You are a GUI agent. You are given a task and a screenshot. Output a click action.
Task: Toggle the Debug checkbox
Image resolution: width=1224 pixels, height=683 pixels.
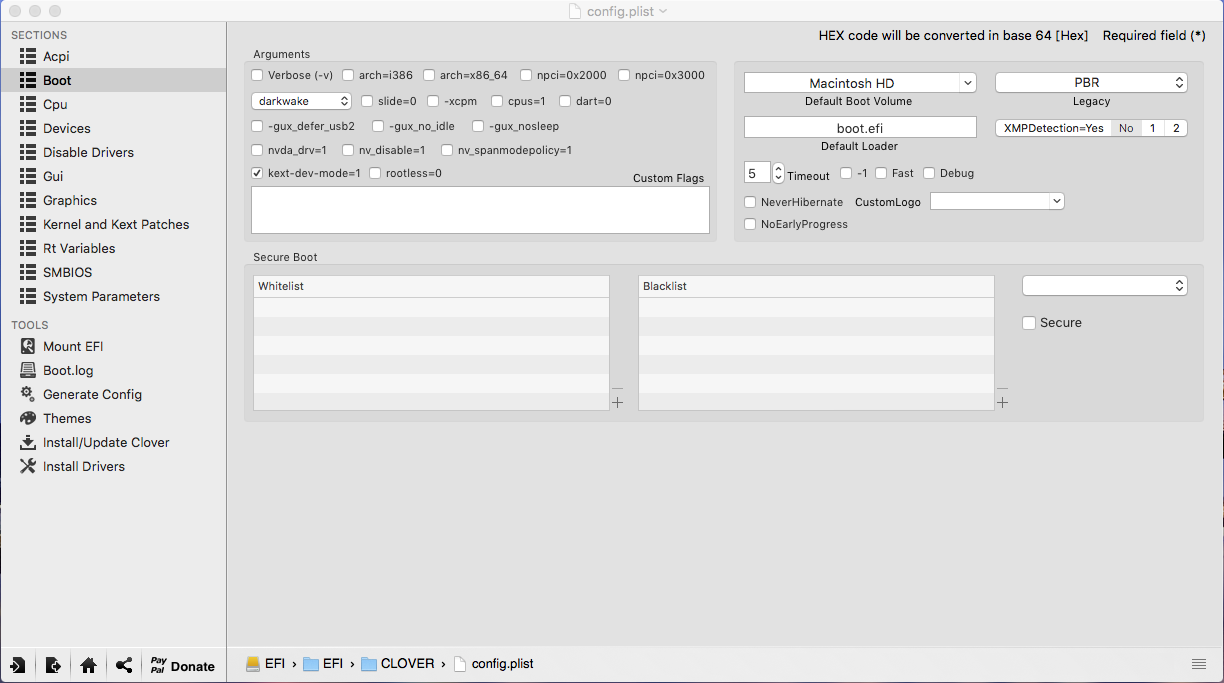tap(929, 173)
